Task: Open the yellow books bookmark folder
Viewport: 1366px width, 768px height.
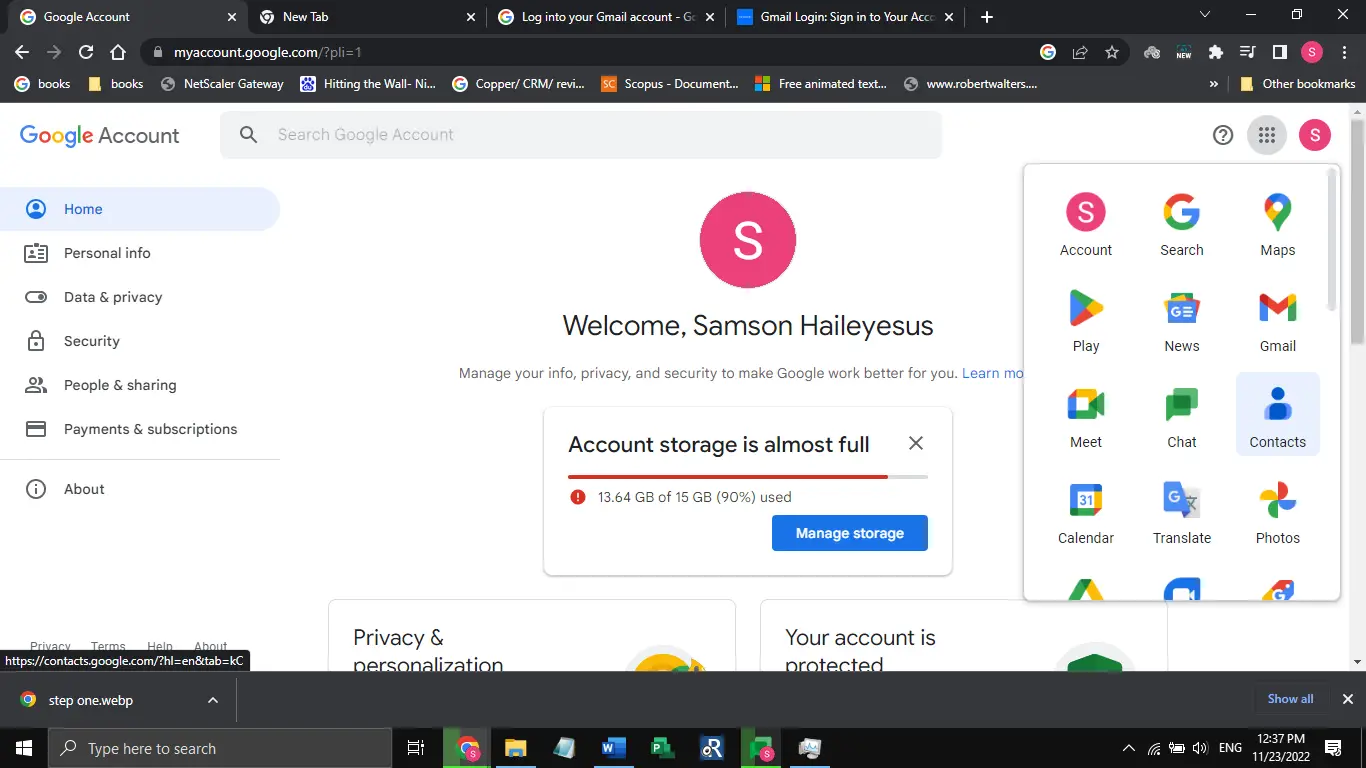Action: tap(116, 84)
